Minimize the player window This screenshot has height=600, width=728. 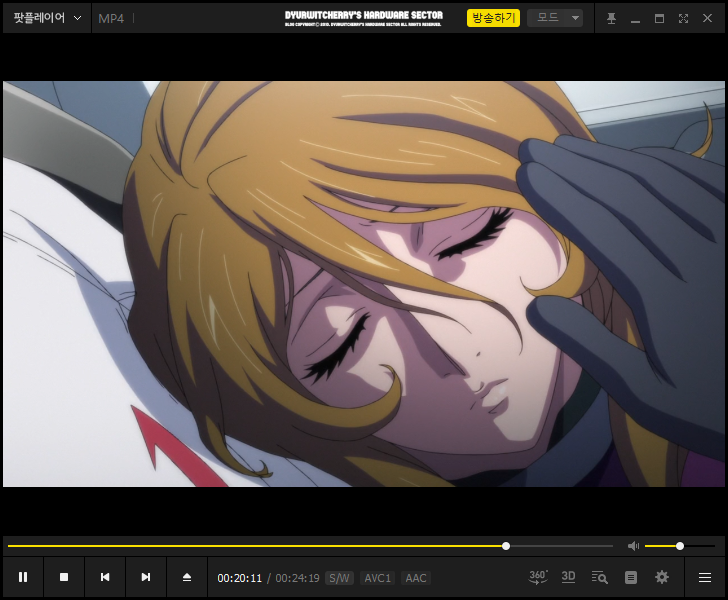pos(635,20)
